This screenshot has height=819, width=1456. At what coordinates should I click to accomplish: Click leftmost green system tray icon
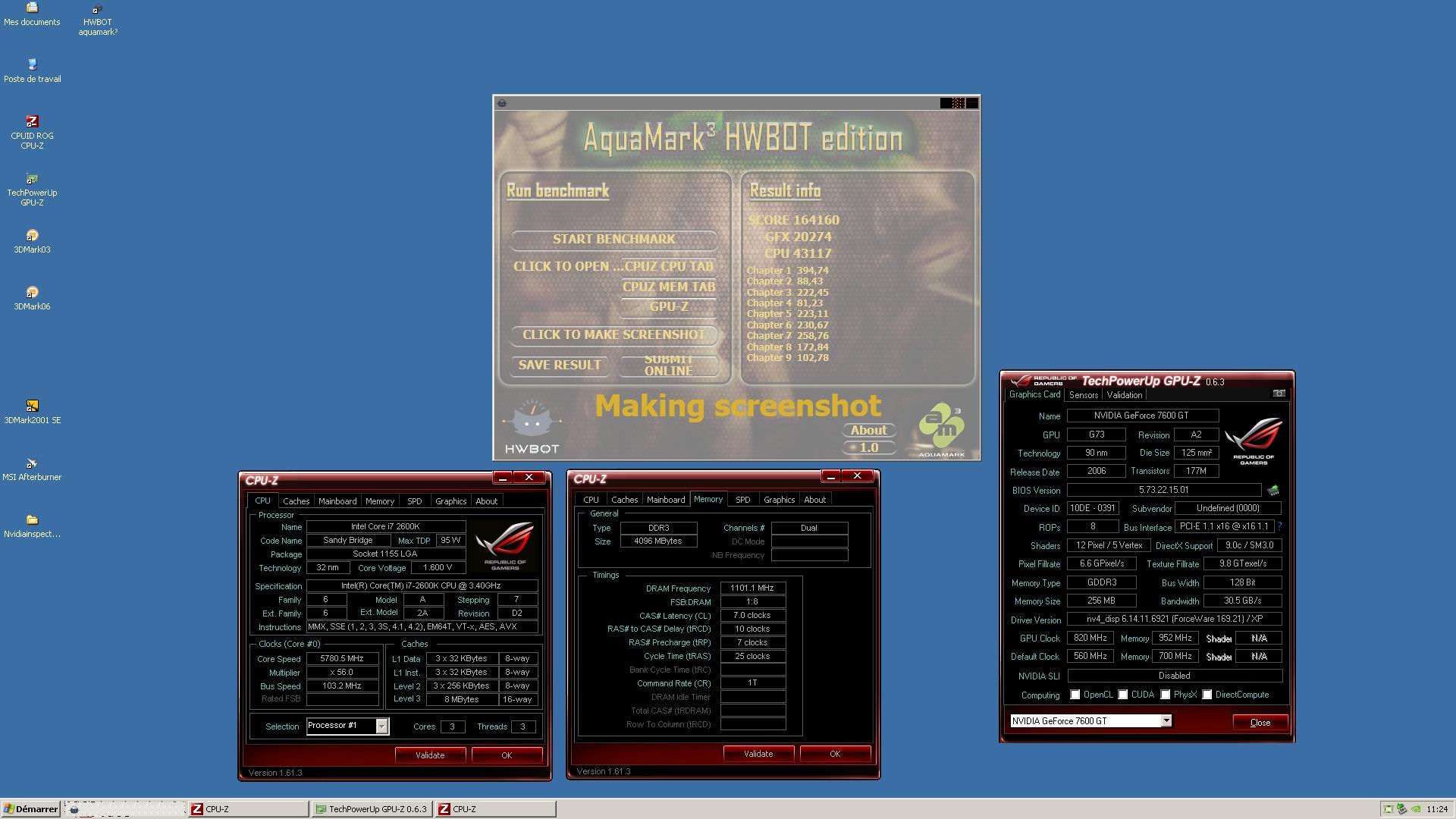1389,809
